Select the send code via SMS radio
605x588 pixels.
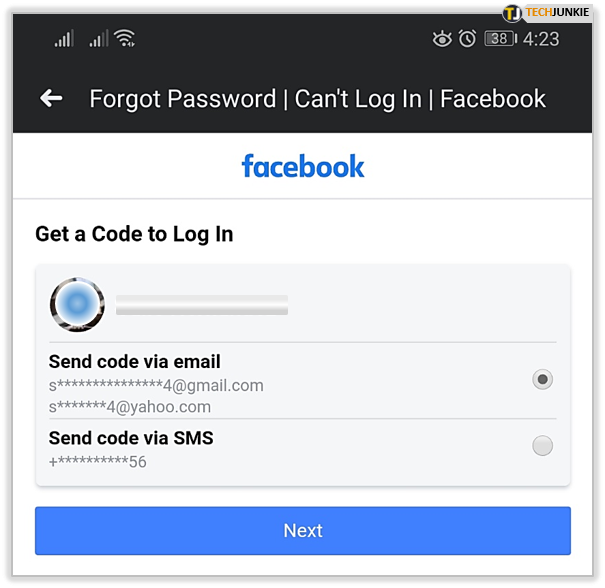[542, 446]
